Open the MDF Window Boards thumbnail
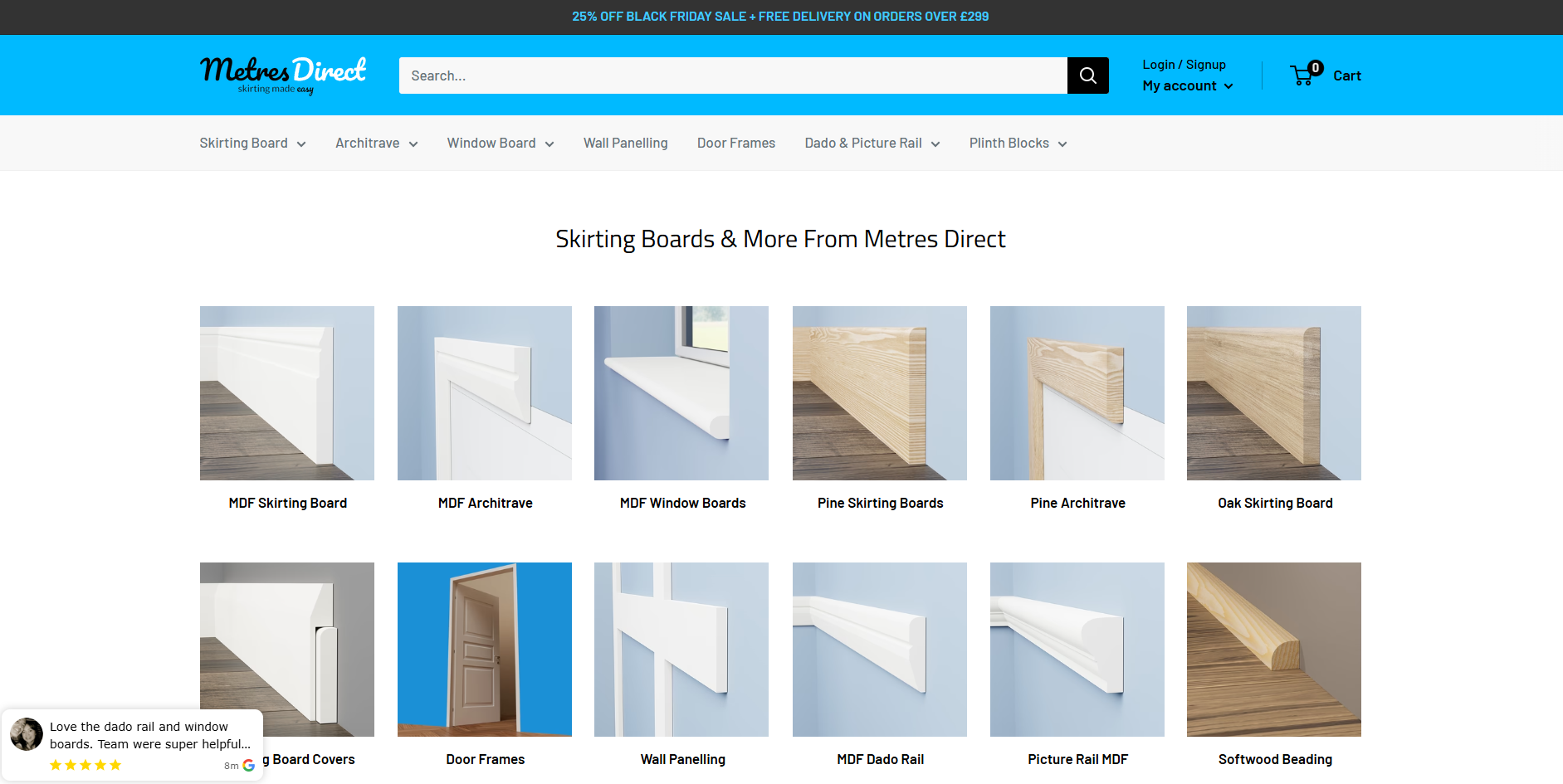 point(681,393)
